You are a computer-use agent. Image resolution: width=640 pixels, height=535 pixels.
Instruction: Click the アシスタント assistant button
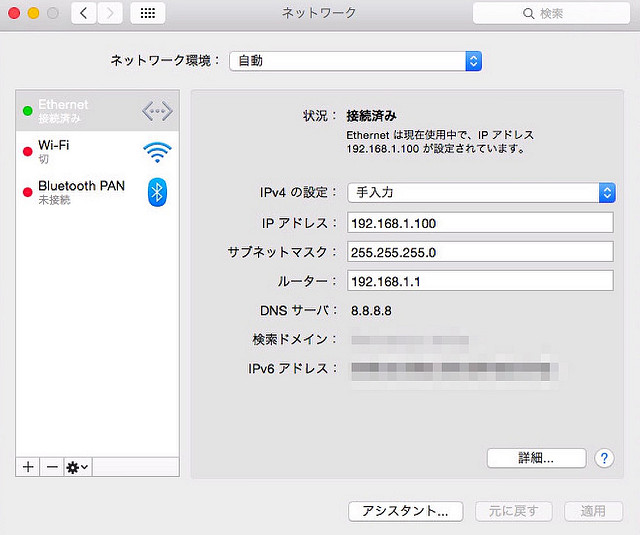[405, 511]
